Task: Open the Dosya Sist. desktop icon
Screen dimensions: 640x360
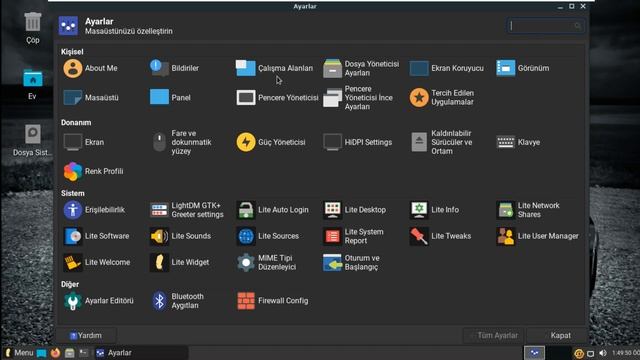Action: click(32, 140)
